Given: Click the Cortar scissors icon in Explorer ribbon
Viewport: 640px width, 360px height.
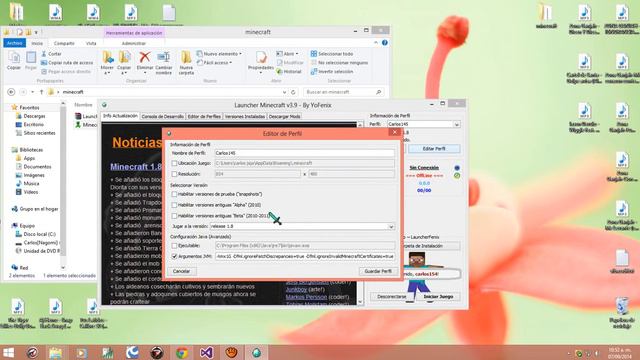Looking at the screenshot, I should pos(44,54).
